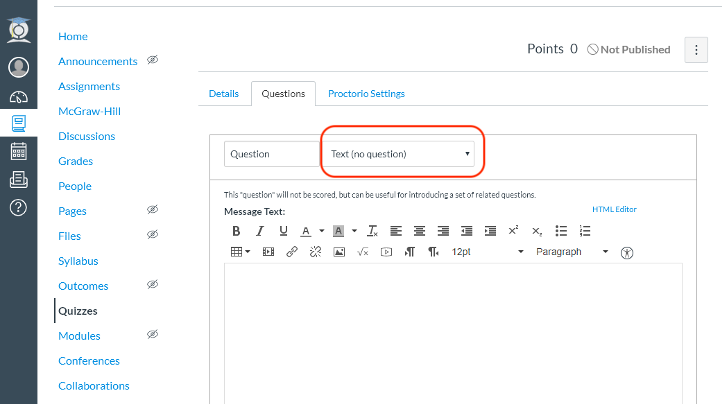722x404 pixels.
Task: Click the embed image icon
Action: click(x=339, y=252)
